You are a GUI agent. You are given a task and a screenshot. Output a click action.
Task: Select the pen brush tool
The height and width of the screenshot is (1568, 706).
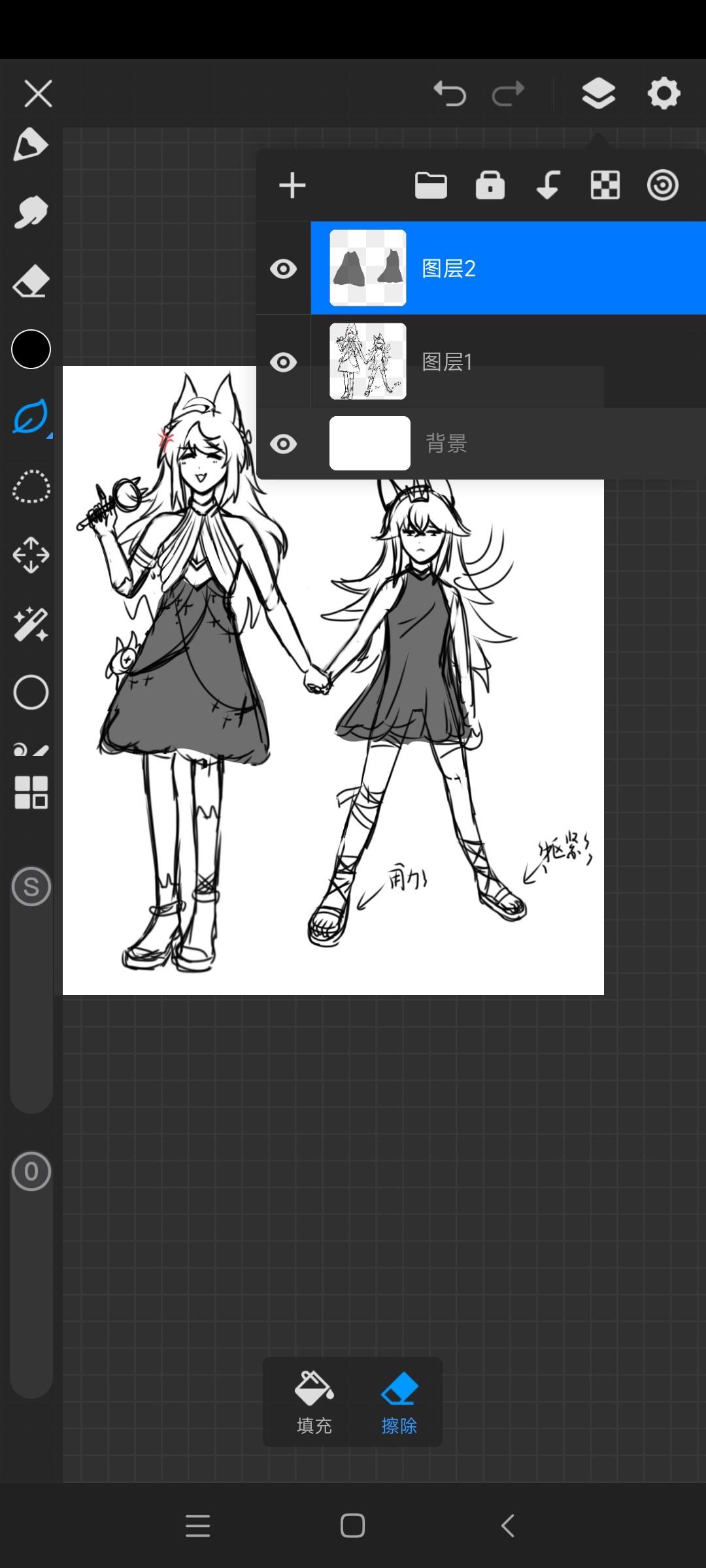(x=31, y=144)
